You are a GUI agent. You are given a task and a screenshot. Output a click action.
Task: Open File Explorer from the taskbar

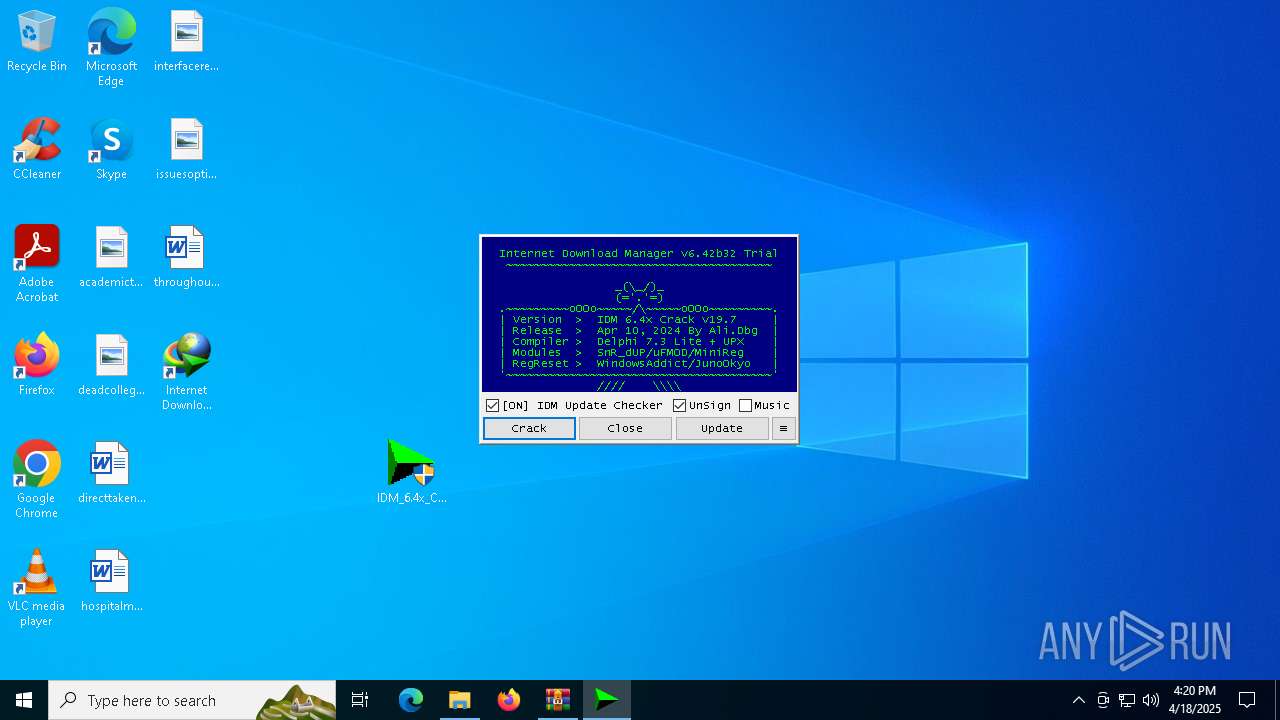point(460,700)
